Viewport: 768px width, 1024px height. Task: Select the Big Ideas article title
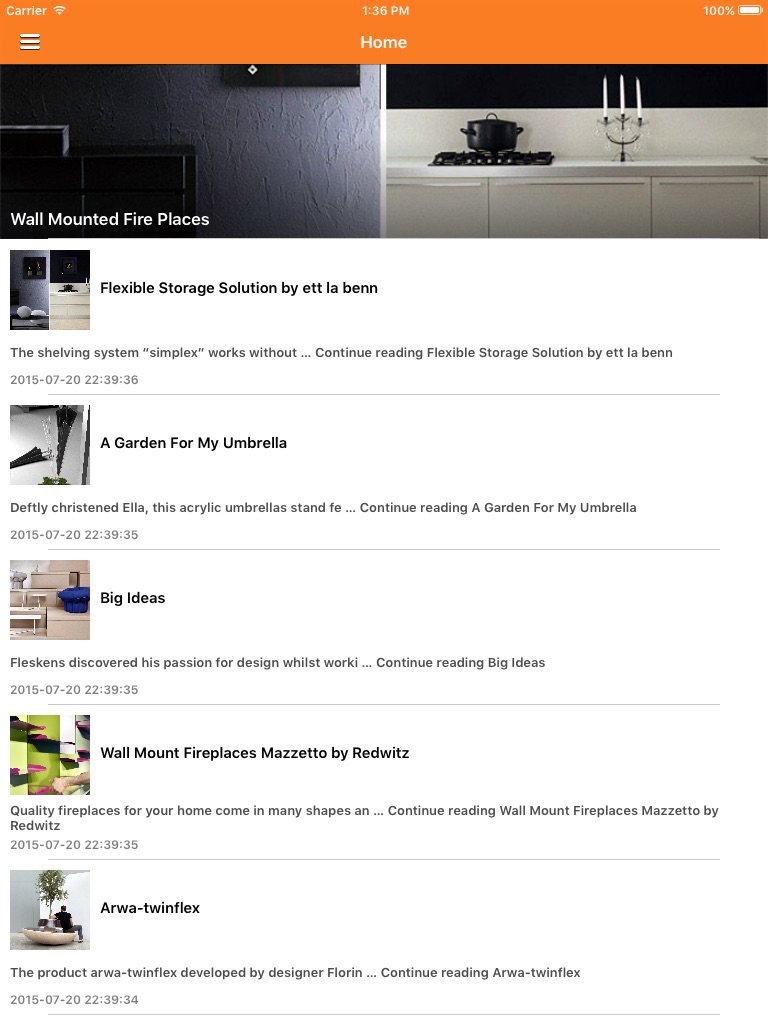point(133,598)
